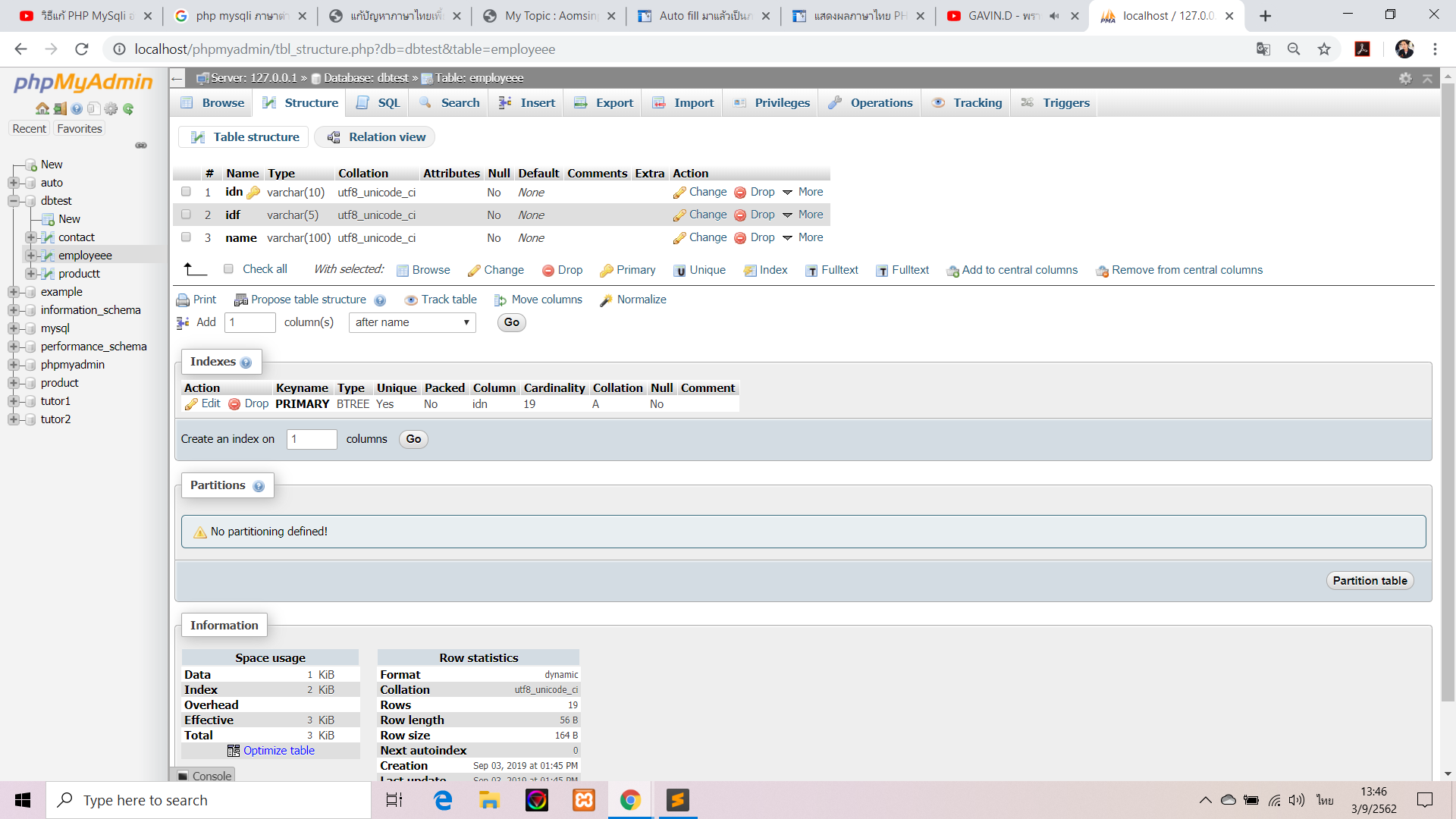The height and width of the screenshot is (819, 1456).
Task: Click the sidebar link chain icon
Action: pos(141,145)
